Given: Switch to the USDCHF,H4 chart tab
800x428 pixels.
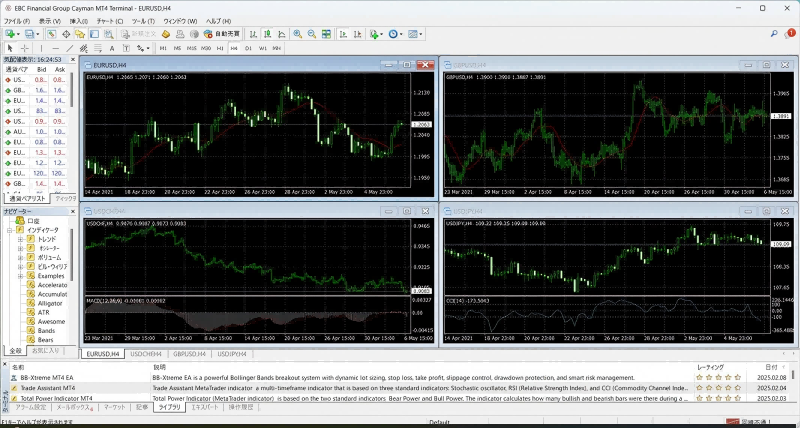Looking at the screenshot, I should [x=146, y=354].
